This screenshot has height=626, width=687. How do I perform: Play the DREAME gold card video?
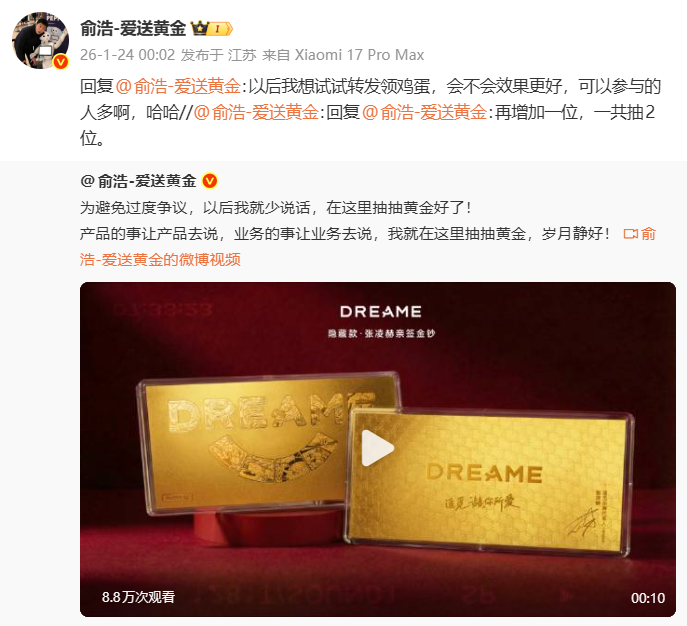[377, 448]
